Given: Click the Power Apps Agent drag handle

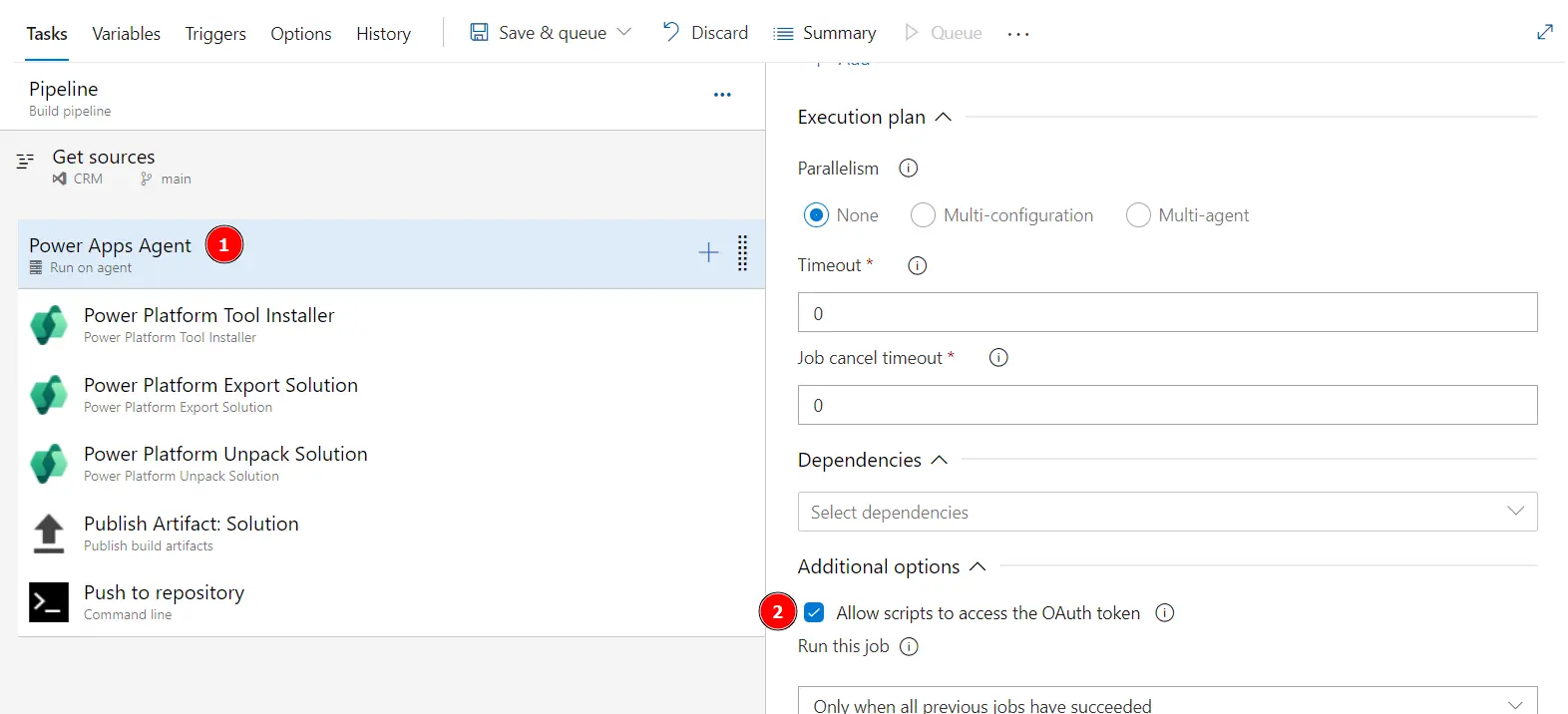Looking at the screenshot, I should pyautogui.click(x=742, y=253).
